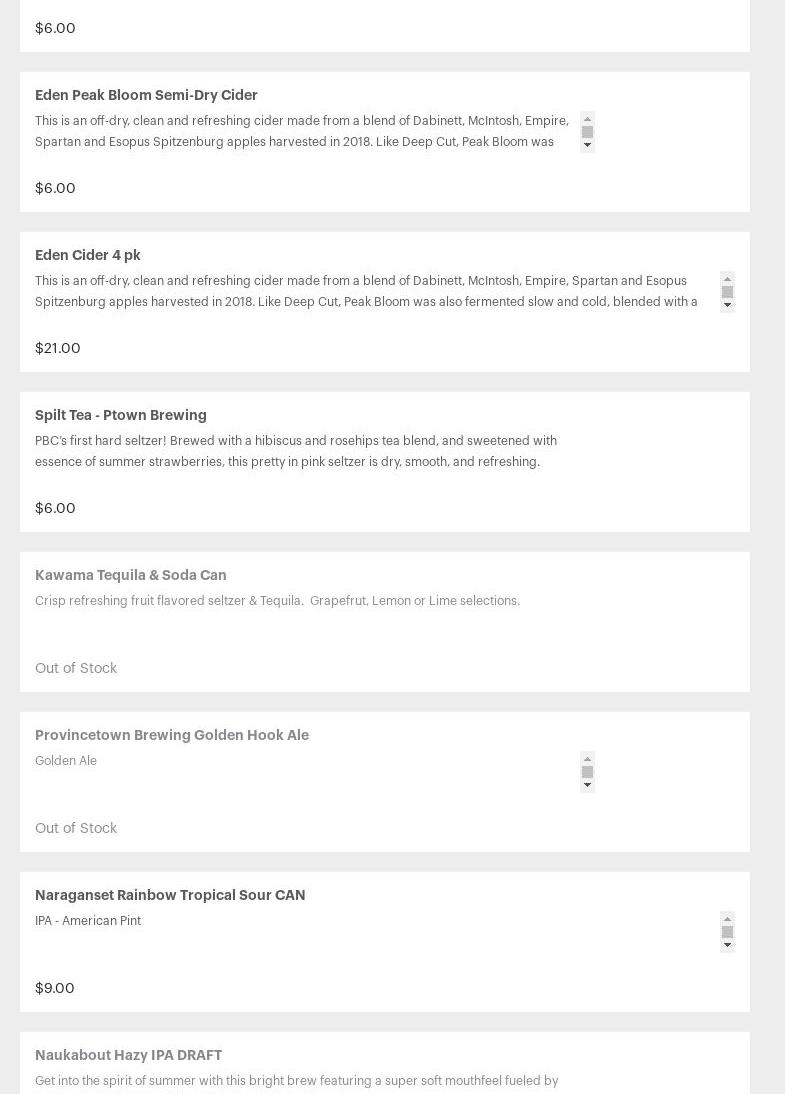
Task: Click the $21.00 price on Eden Cider
Action: click(x=58, y=347)
